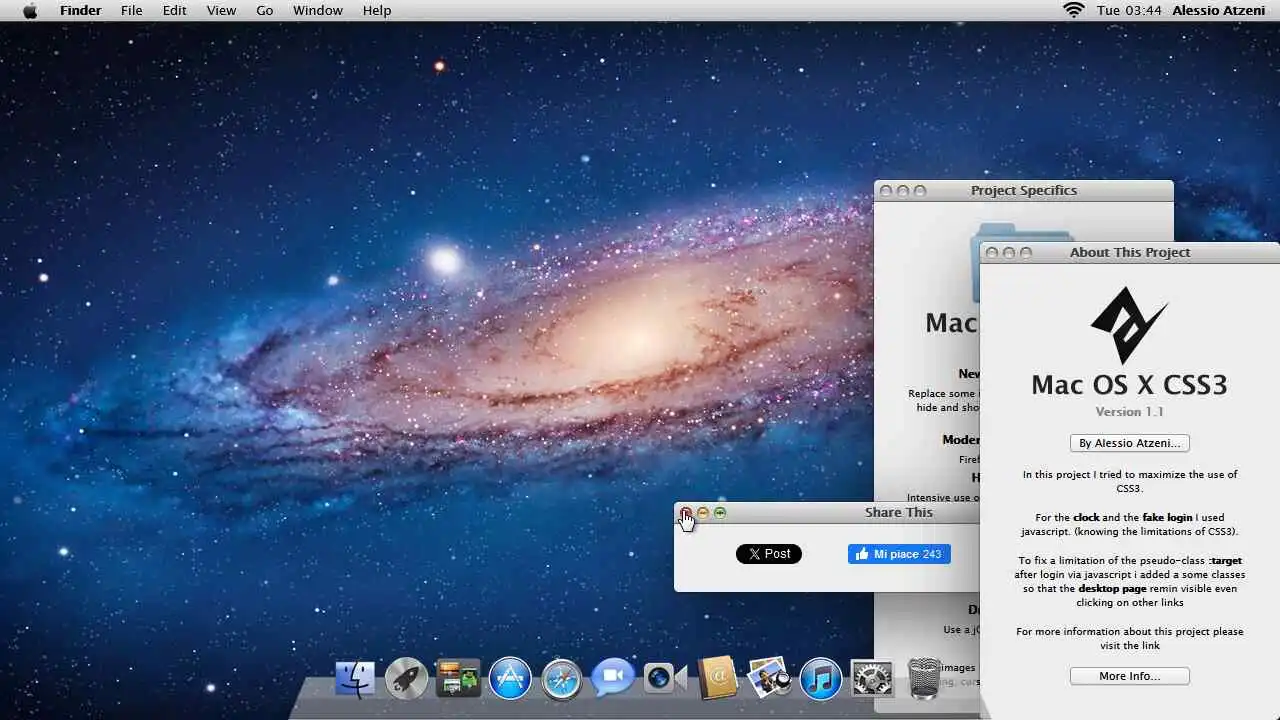Launch Safari compass icon in dock
The width and height of the screenshot is (1280, 720).
point(562,679)
